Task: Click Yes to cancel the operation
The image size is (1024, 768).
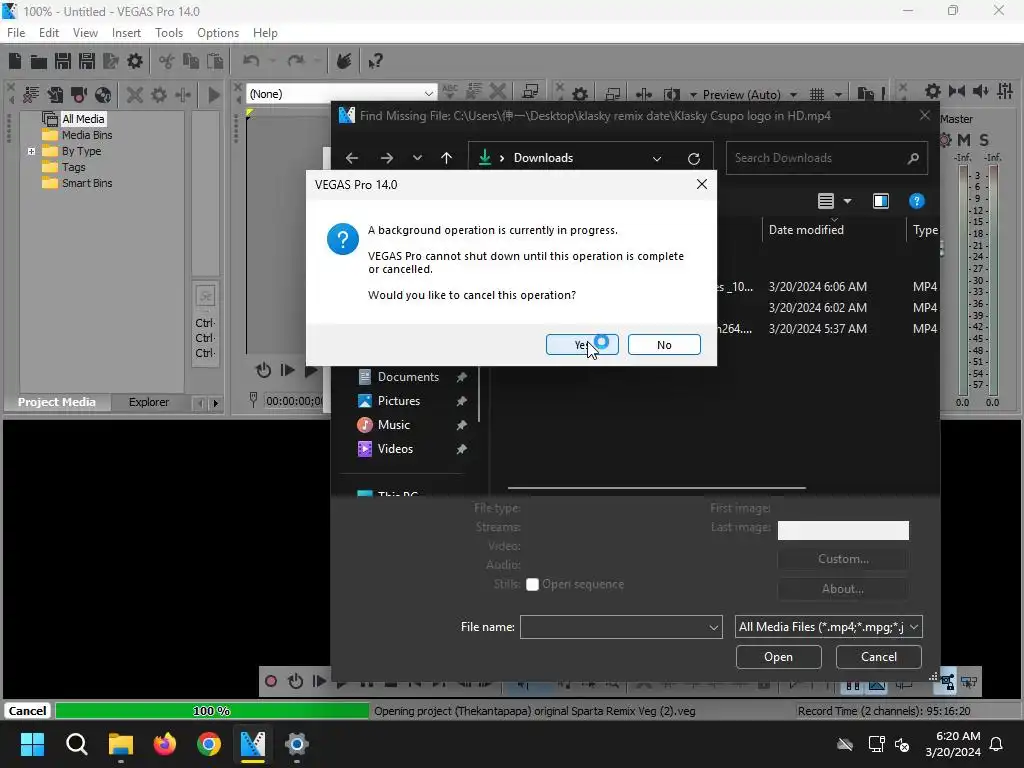Action: click(x=582, y=345)
